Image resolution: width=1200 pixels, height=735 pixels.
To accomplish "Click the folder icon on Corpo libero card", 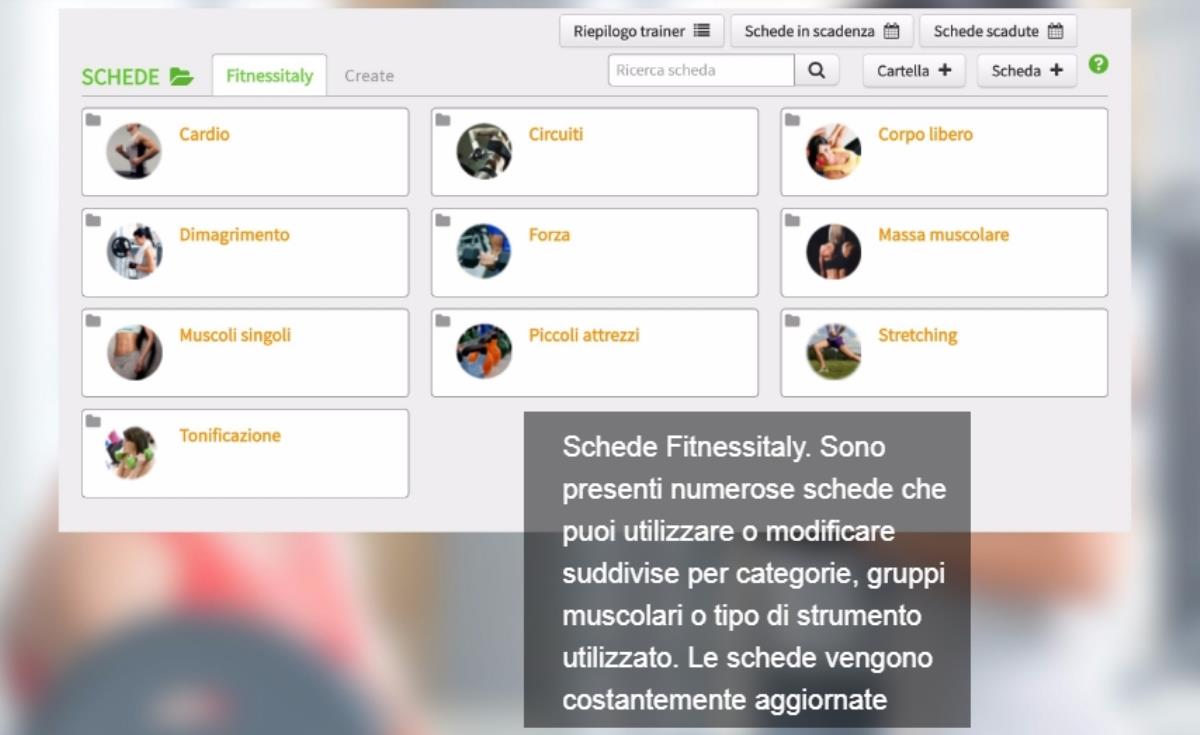I will 792,120.
